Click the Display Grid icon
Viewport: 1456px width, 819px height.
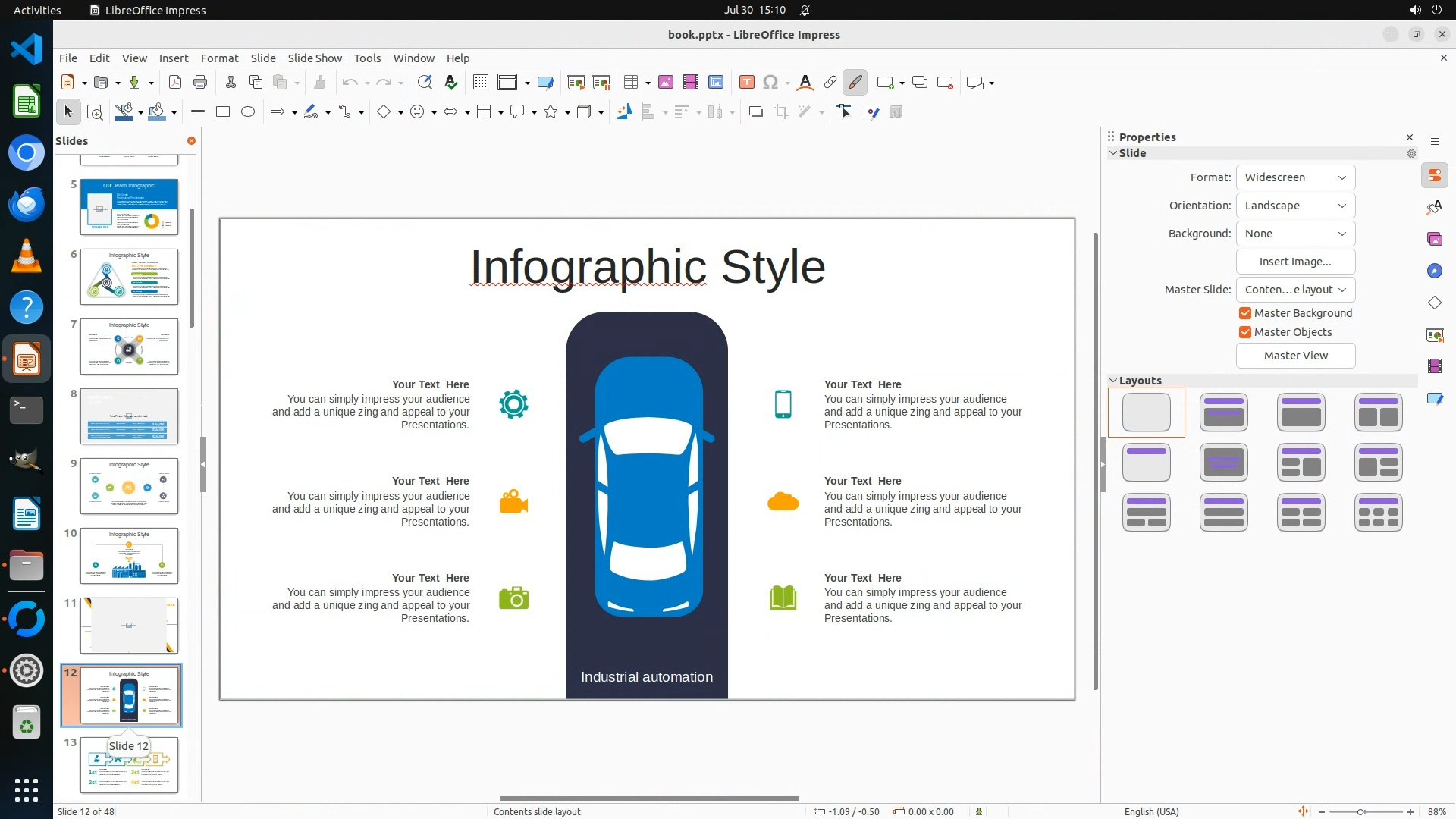[x=480, y=83]
